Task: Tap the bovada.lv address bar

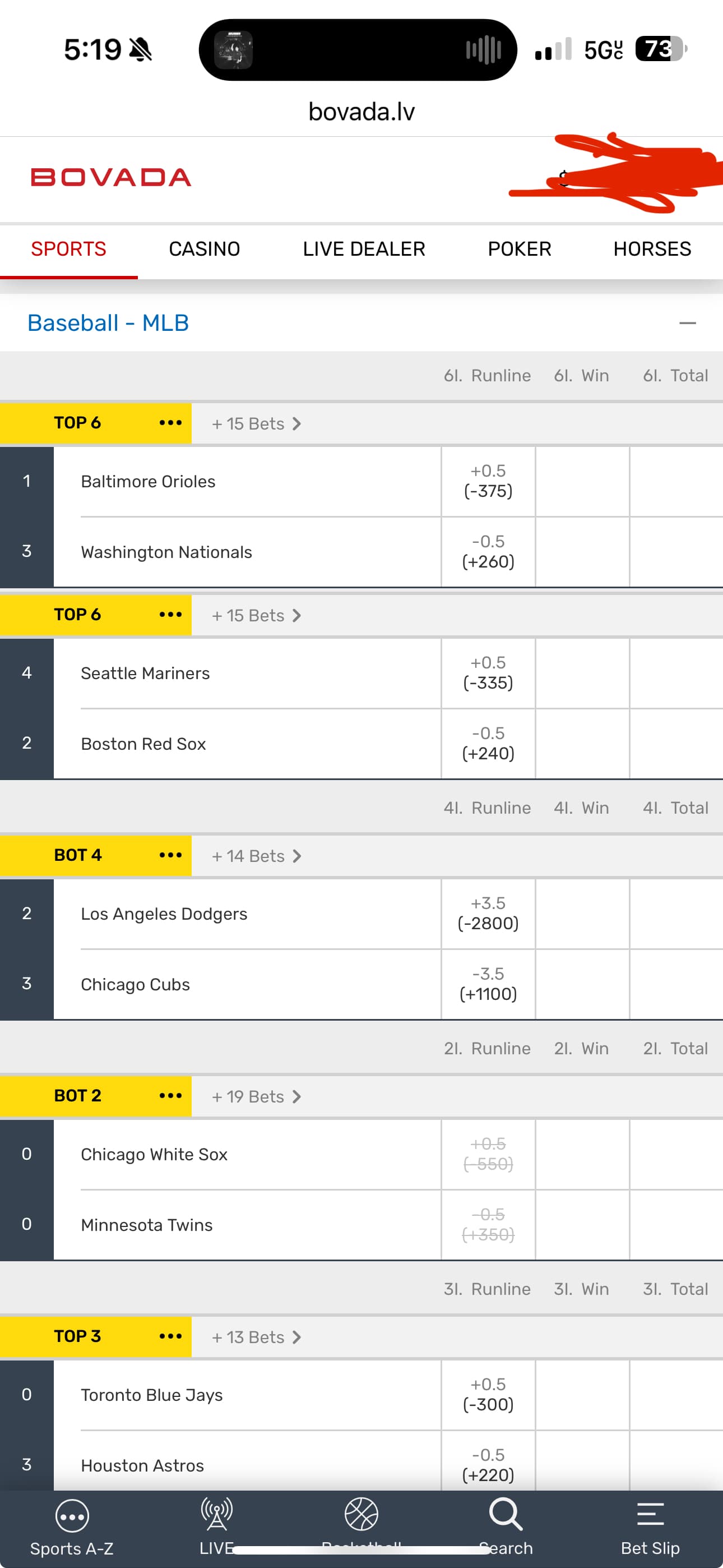Action: click(361, 112)
